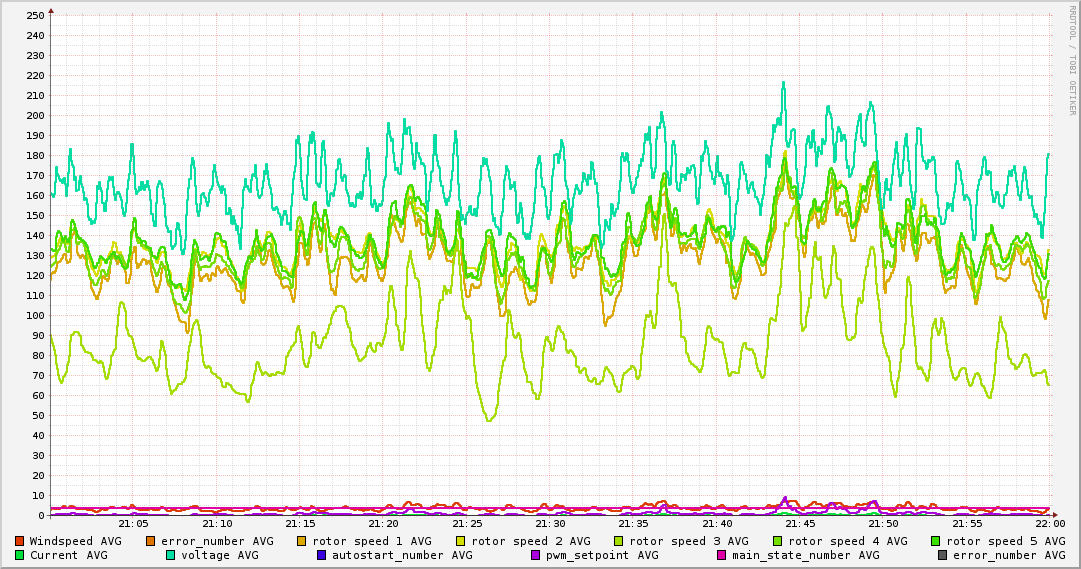Click the 21:05 time axis label
The height and width of the screenshot is (569, 1081).
[x=134, y=524]
